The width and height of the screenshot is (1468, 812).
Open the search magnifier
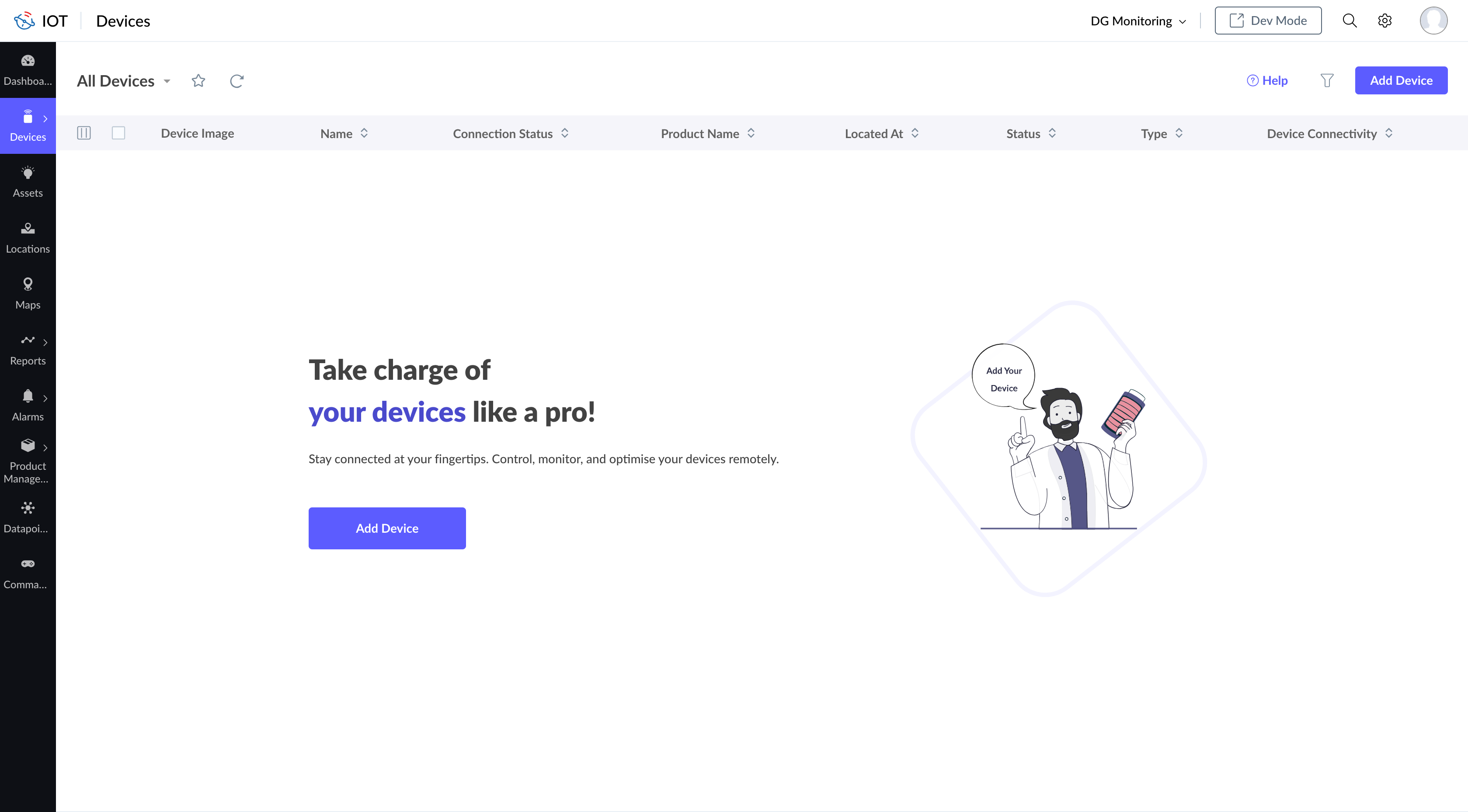(x=1349, y=21)
